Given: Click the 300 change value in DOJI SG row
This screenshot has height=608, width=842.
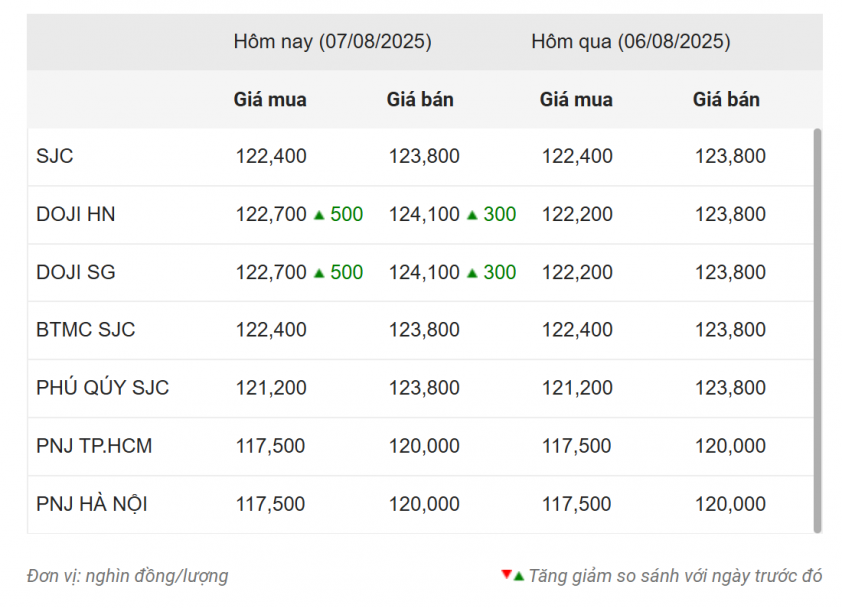Looking at the screenshot, I should click(x=499, y=272).
